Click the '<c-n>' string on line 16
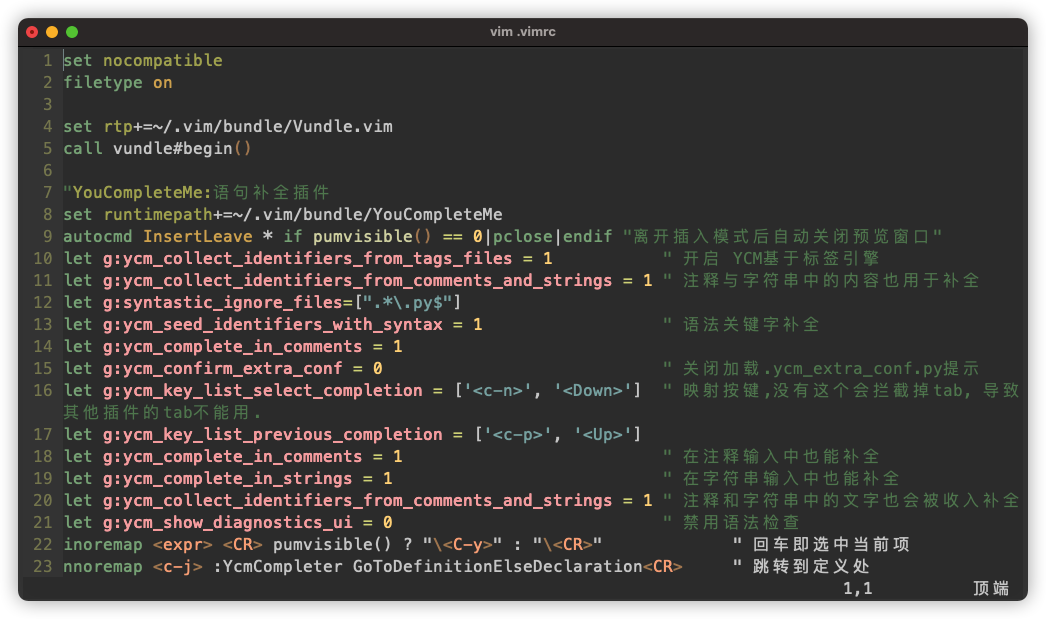 coord(498,390)
